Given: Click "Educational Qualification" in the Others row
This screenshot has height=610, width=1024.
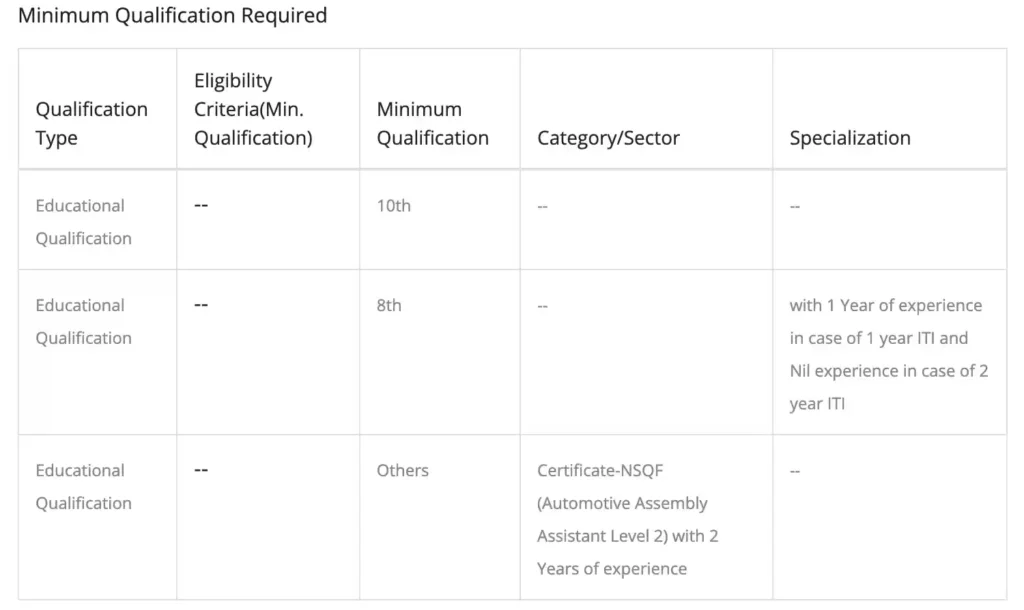Looking at the screenshot, I should click(83, 486).
